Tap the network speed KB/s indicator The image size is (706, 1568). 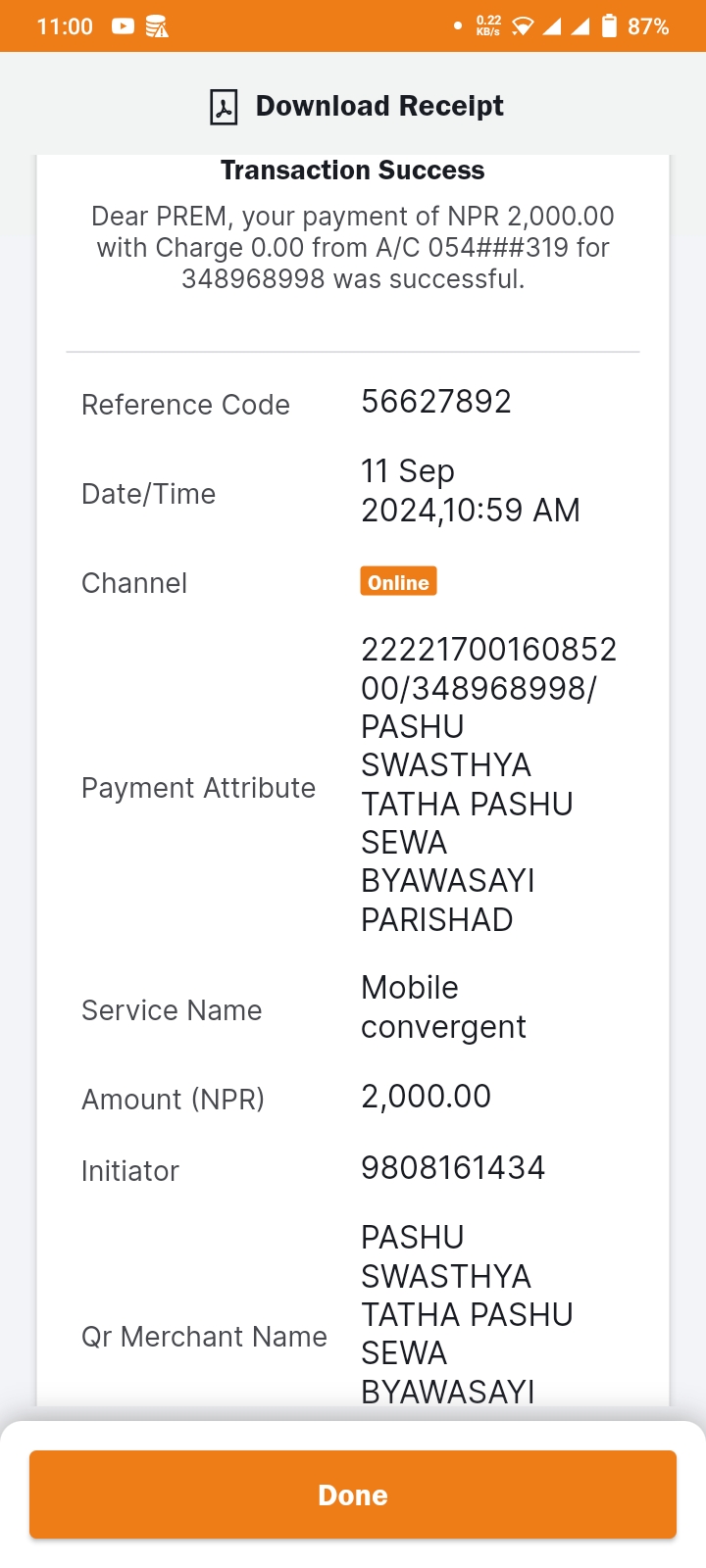pyautogui.click(x=487, y=25)
